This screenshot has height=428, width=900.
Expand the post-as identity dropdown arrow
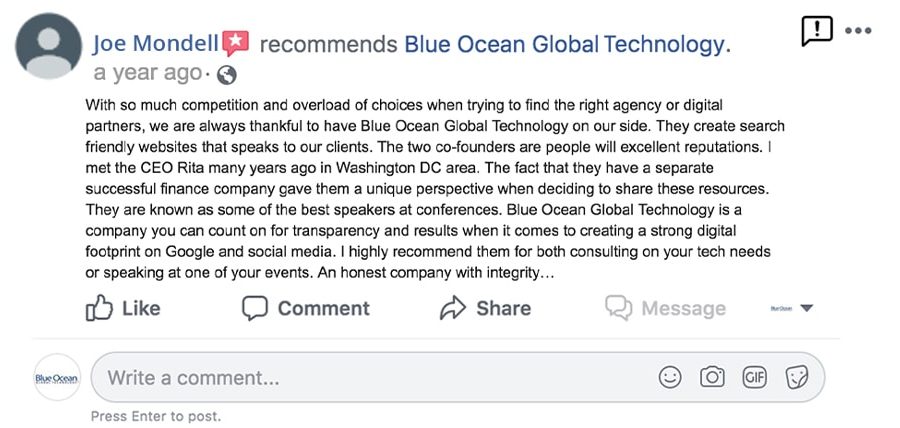pos(806,308)
